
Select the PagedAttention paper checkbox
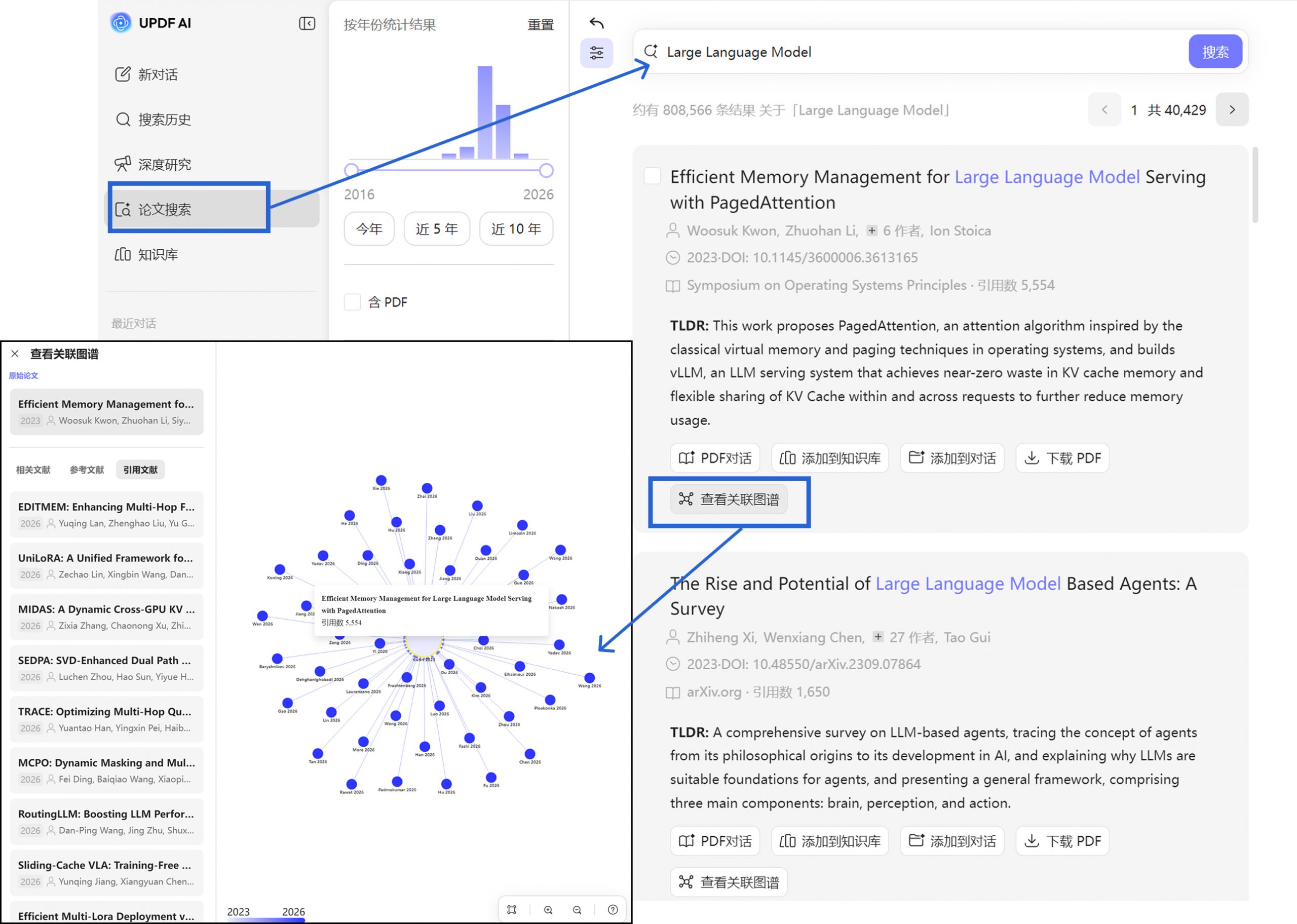[652, 176]
